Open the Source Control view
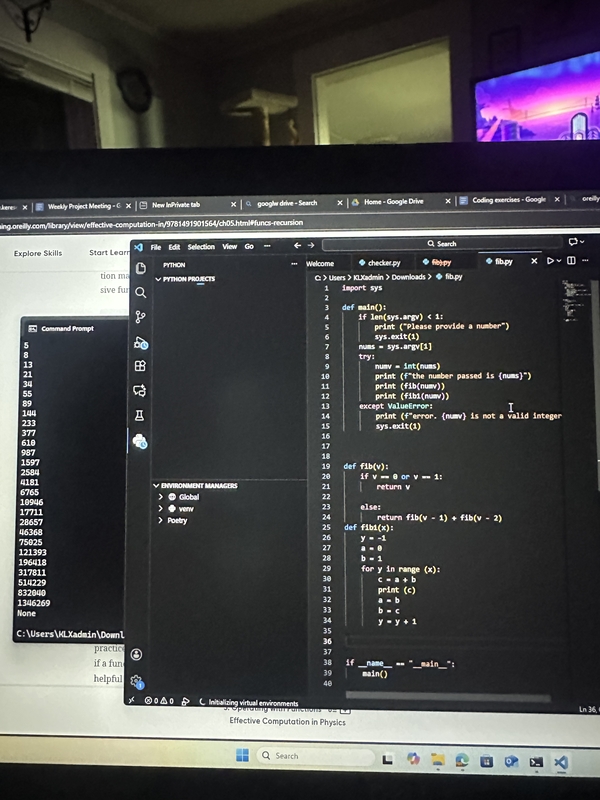600x800 pixels. coord(140,317)
